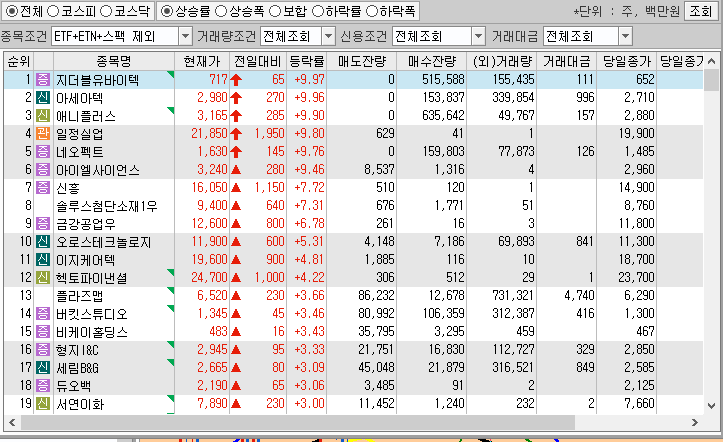Viewport: 723px width, 442px height.
Task: Click the 증 badge icon for 신흥
Action: point(43,187)
